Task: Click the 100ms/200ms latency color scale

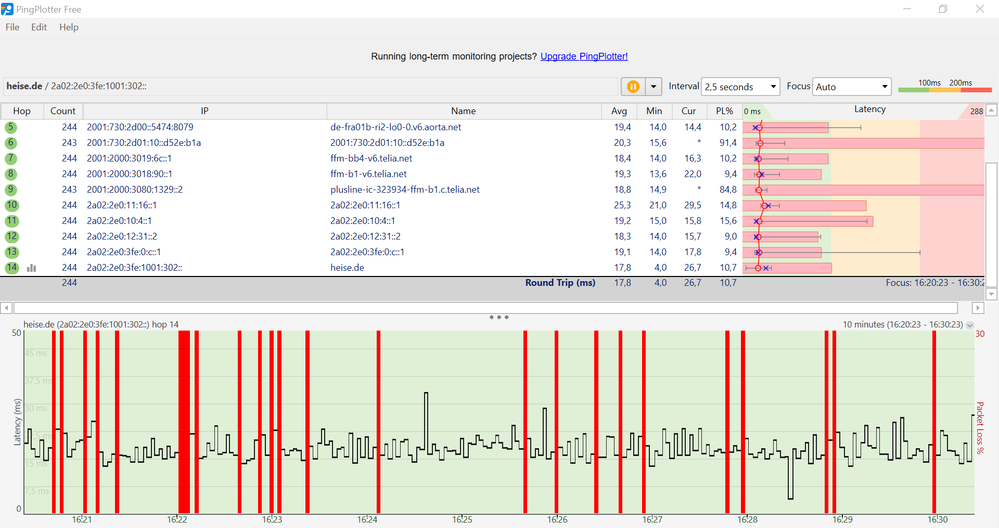Action: click(x=945, y=86)
